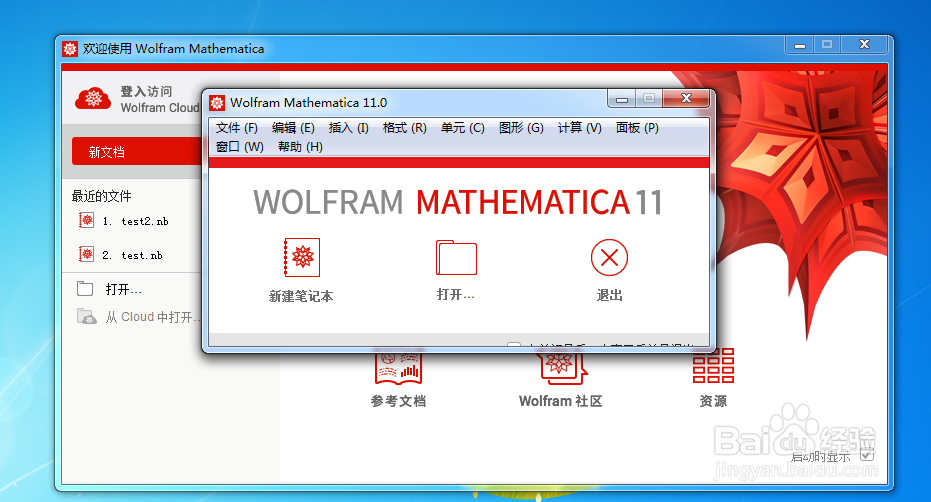Click the 最近的文件 heading
This screenshot has height=502, width=931.
(x=102, y=196)
